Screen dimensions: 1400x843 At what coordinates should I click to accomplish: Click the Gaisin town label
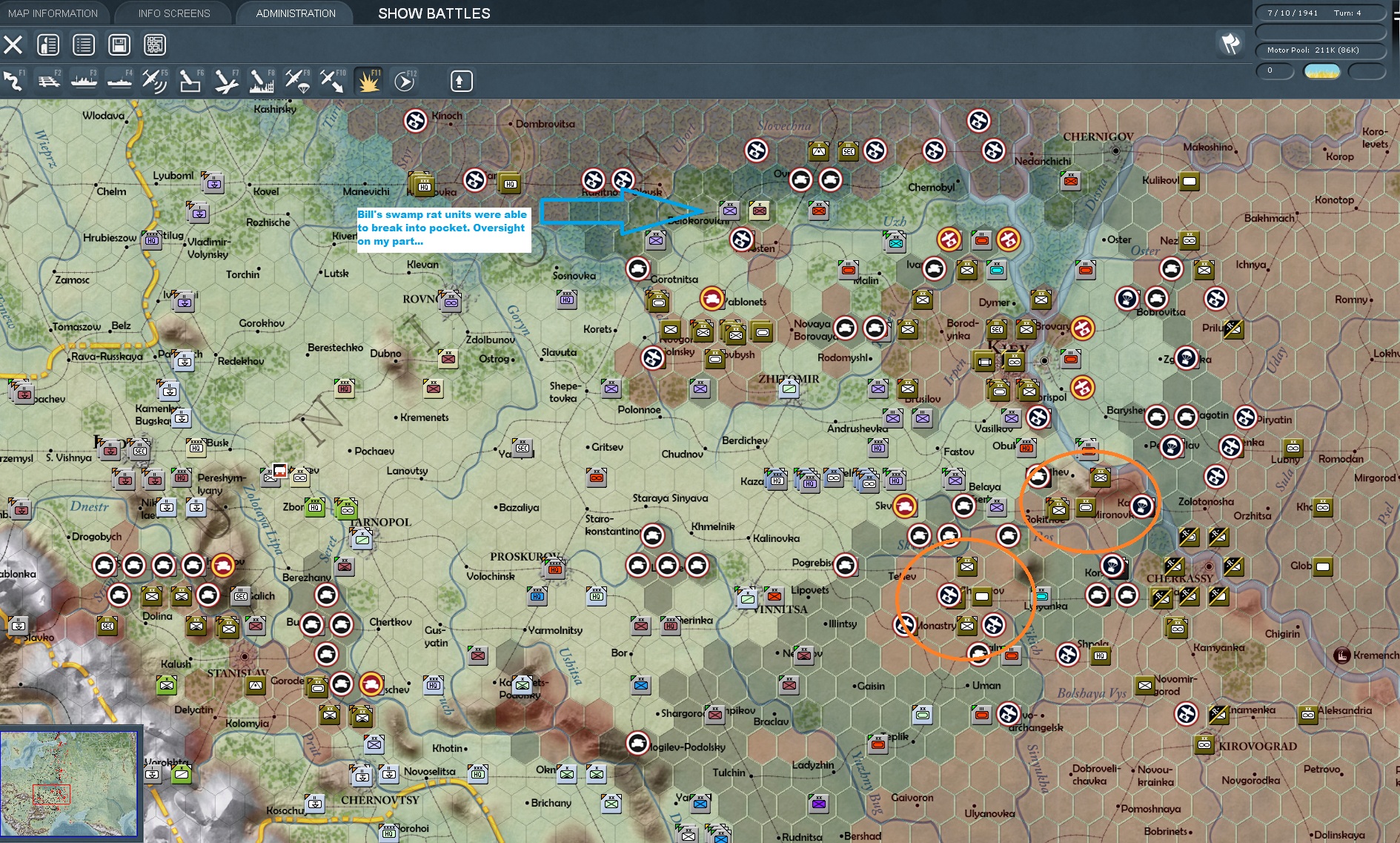(871, 686)
